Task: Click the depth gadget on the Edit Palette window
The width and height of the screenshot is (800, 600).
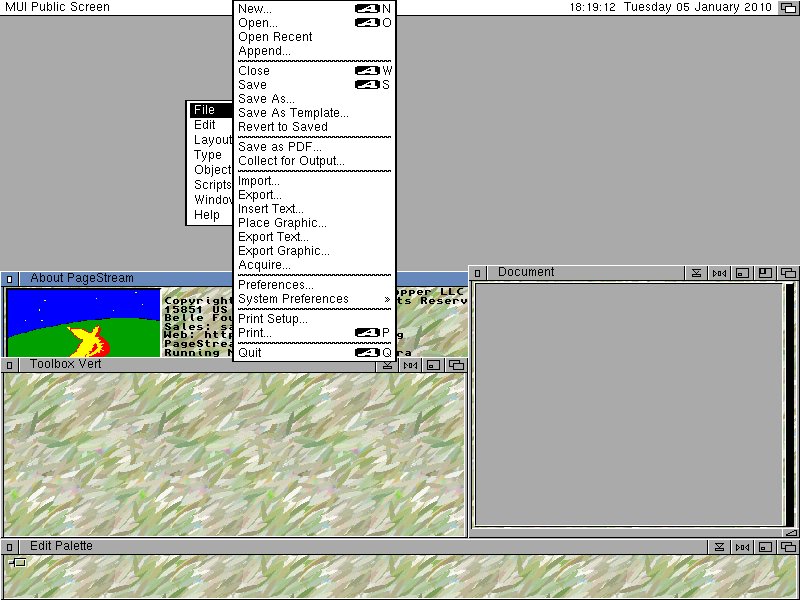Action: pos(789,547)
